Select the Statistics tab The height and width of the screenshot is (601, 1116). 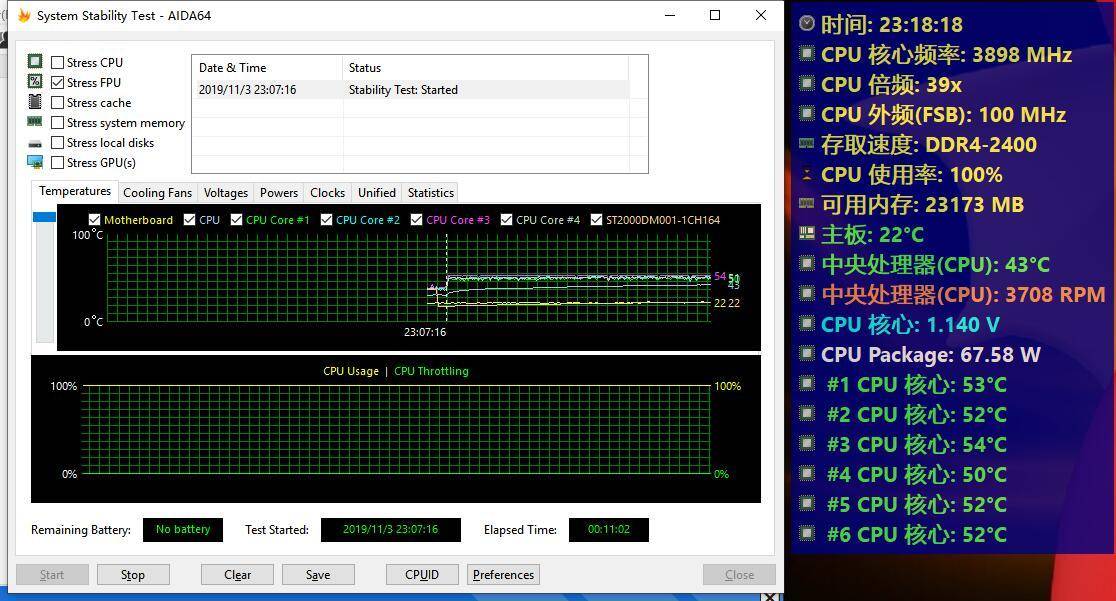point(430,193)
